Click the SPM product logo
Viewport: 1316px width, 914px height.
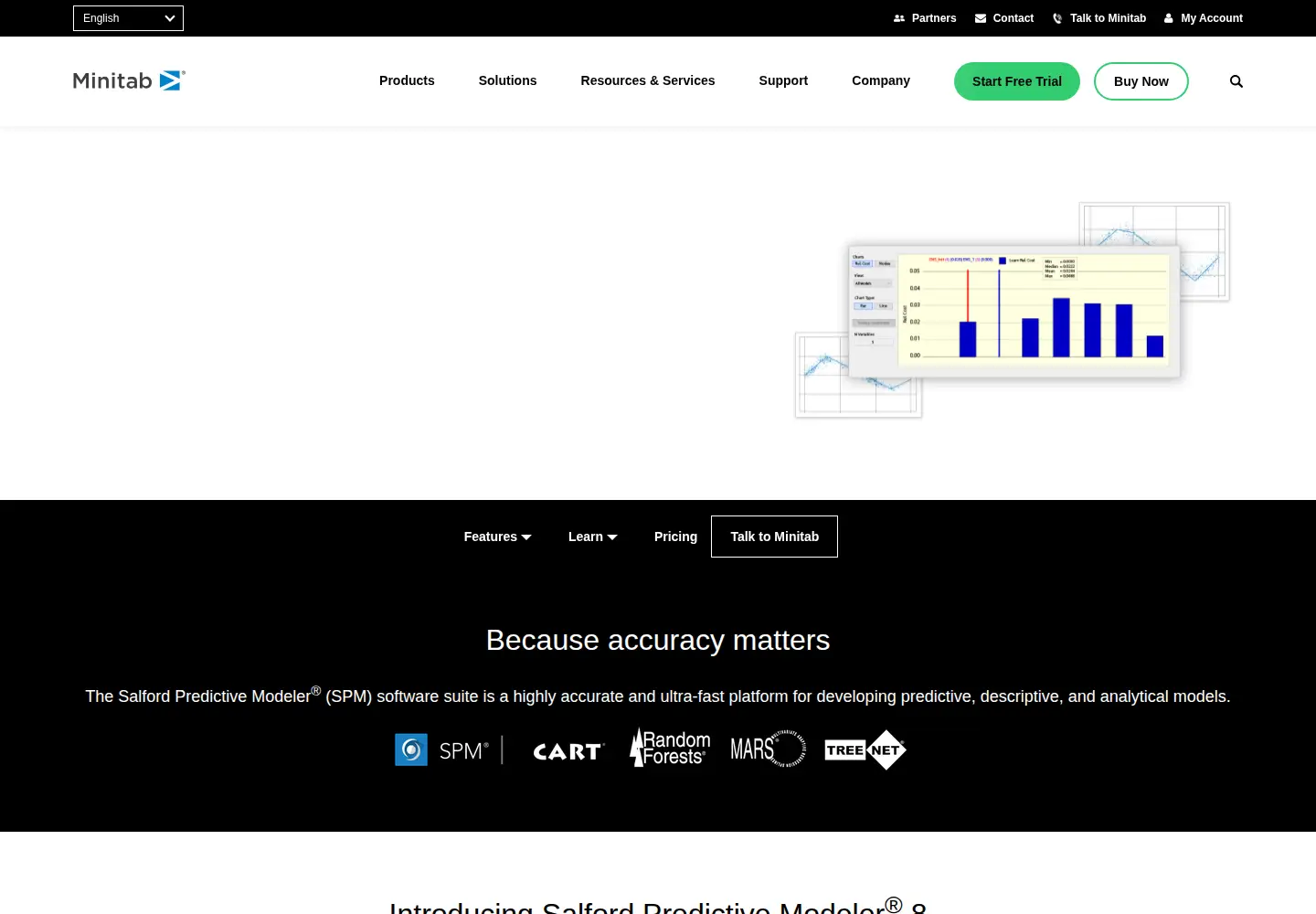[x=442, y=749]
